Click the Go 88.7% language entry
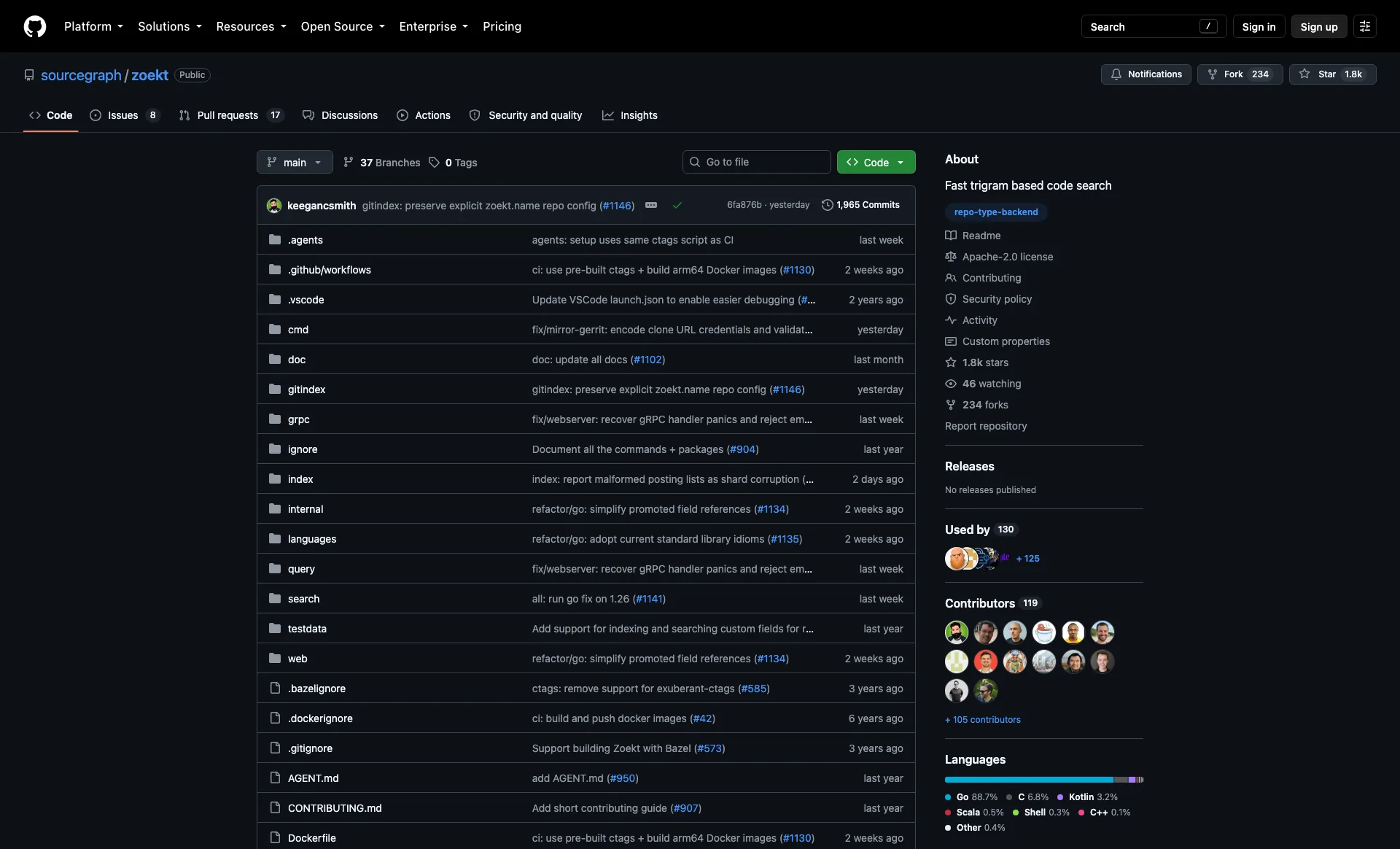1400x849 pixels. (971, 796)
